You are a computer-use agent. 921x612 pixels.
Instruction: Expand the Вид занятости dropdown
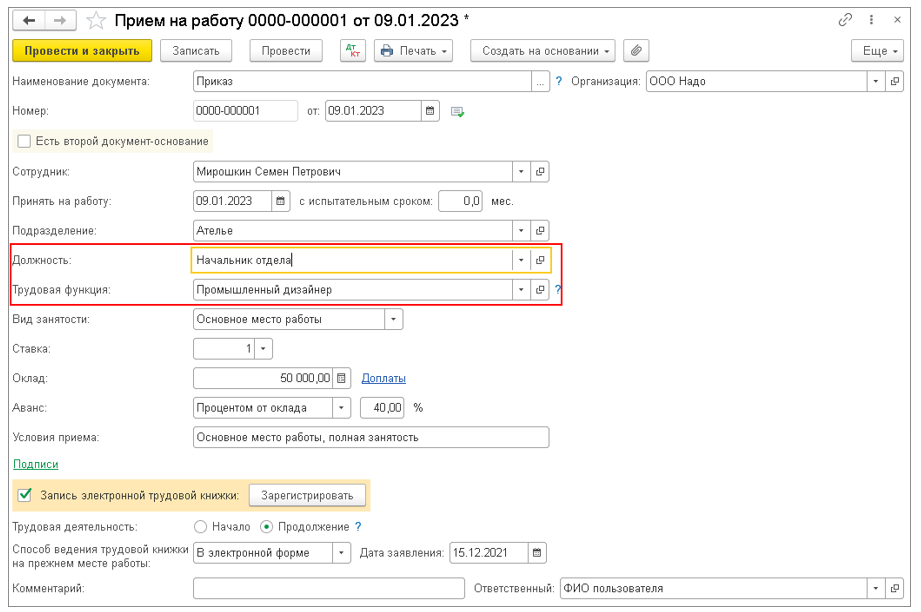(x=394, y=320)
